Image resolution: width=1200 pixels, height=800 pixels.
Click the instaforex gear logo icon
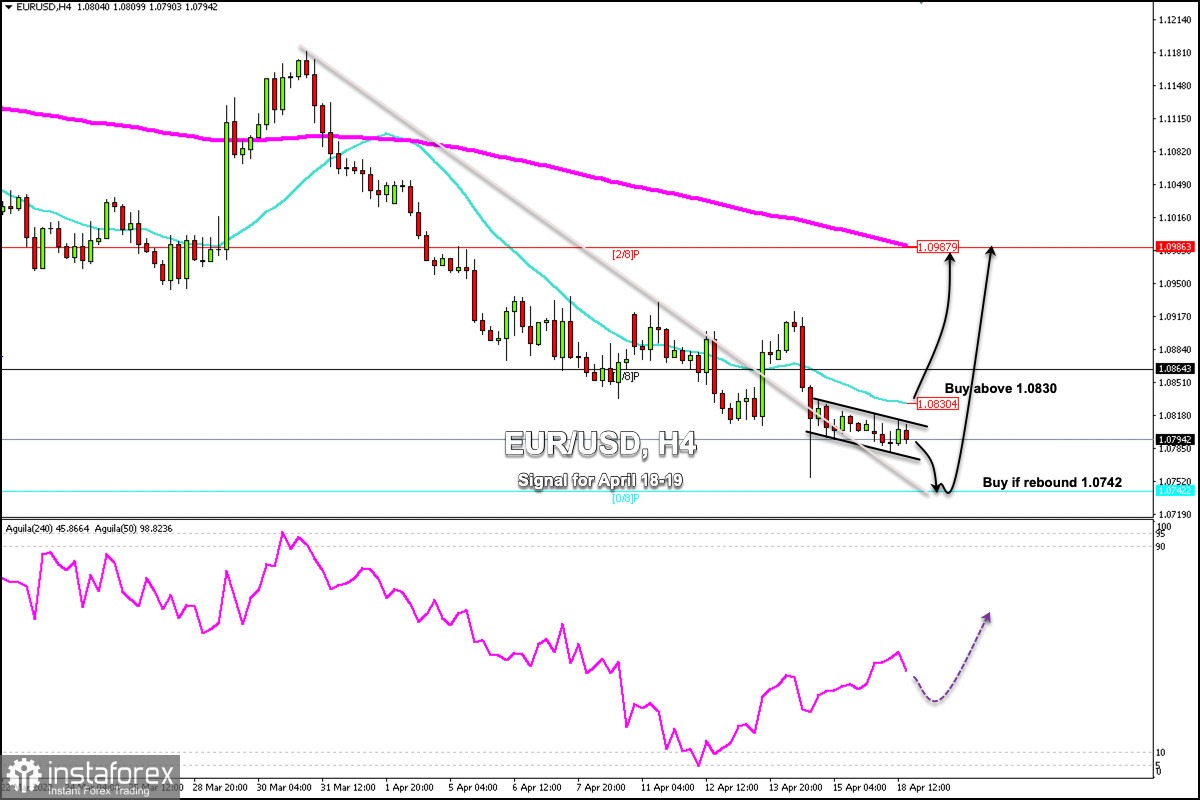[x=22, y=775]
